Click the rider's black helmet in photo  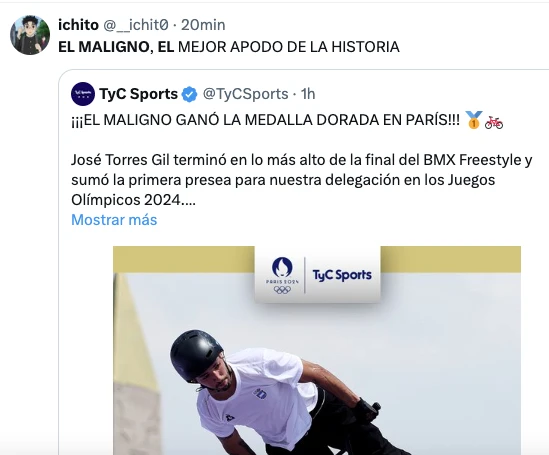(196, 354)
